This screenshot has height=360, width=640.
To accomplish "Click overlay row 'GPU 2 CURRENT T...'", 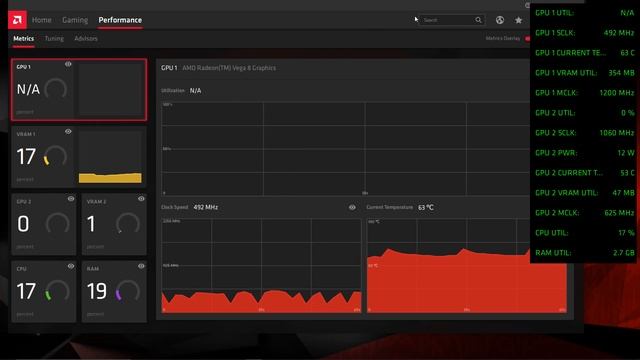I will coord(584,173).
